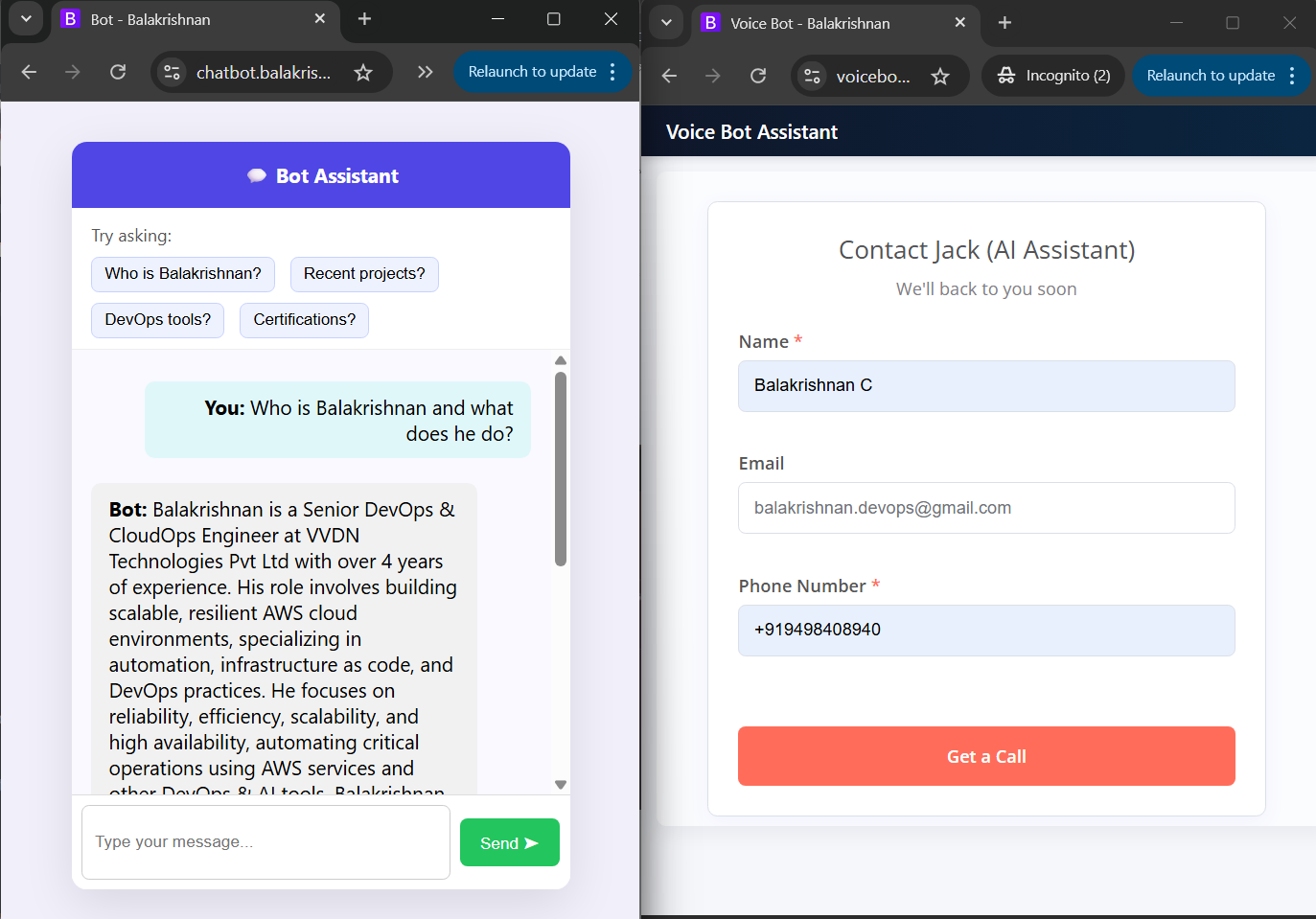Reload the chatbot page in left window
Image resolution: width=1316 pixels, height=919 pixels.
click(x=118, y=72)
